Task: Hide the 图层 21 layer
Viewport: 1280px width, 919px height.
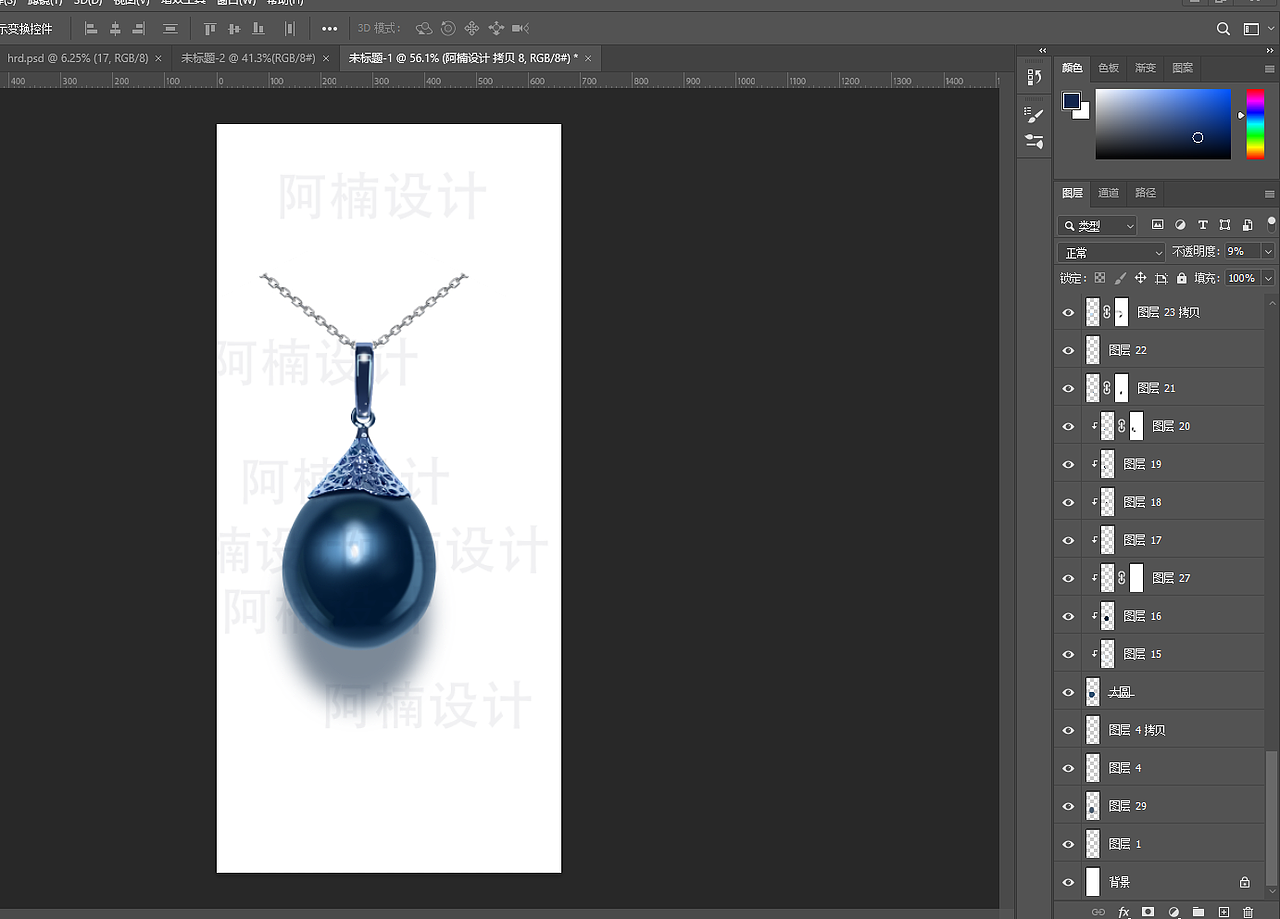Action: click(1068, 388)
